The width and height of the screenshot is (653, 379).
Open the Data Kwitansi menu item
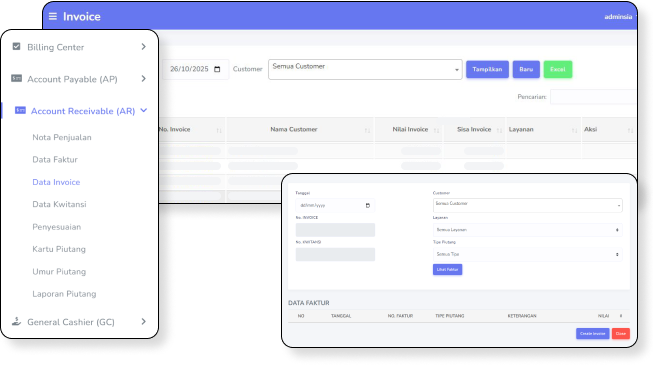[x=60, y=204]
